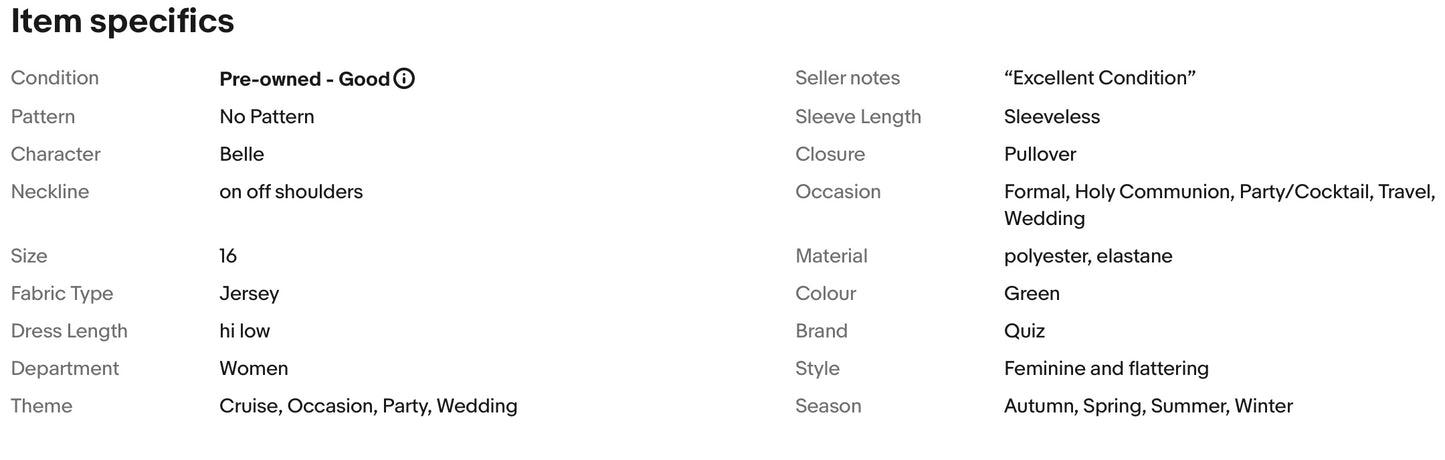Screen dimensions: 1445x460
Task: Click the hi low dress length value
Action: (x=245, y=331)
